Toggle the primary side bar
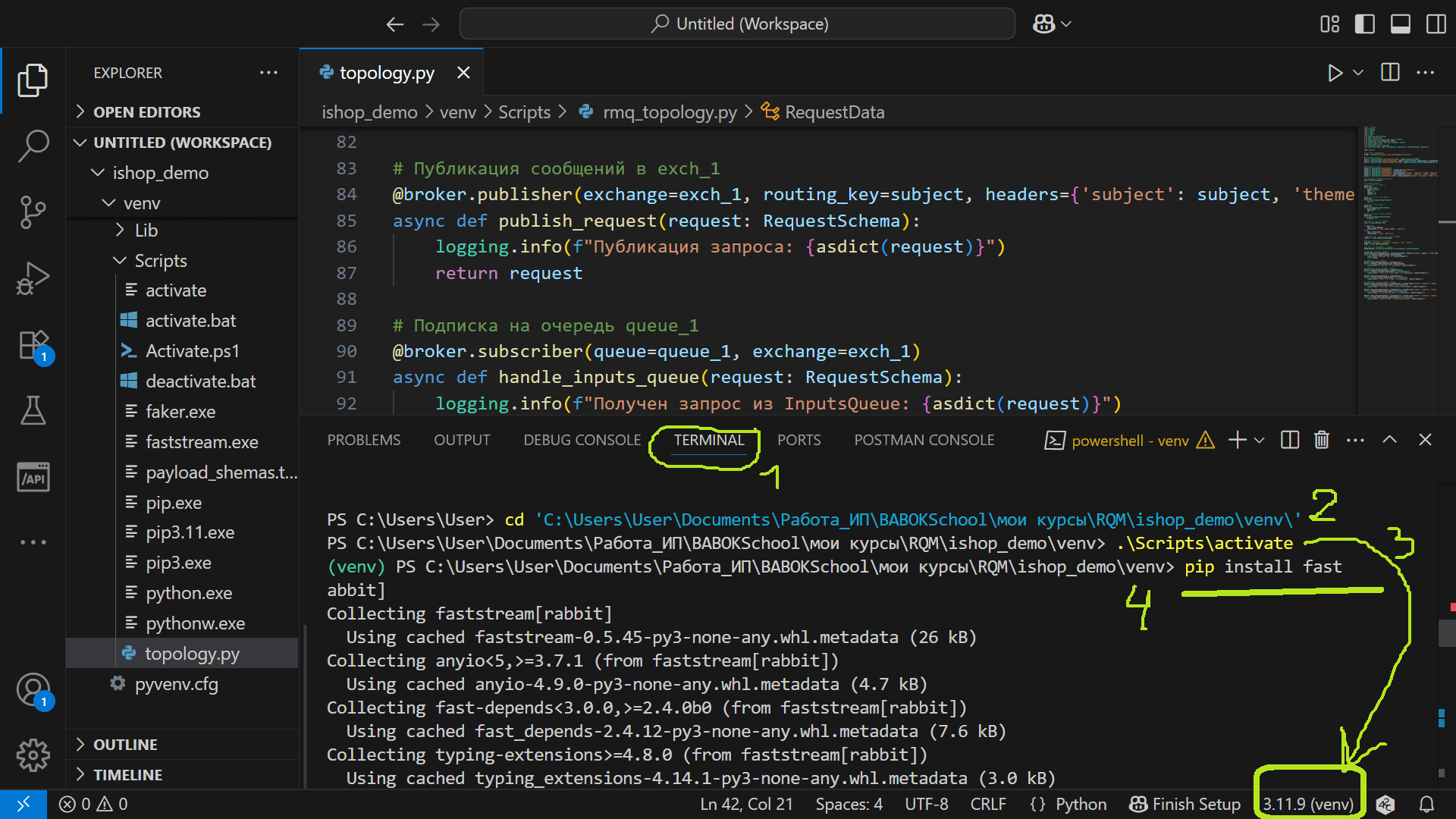1456x819 pixels. point(1364,24)
